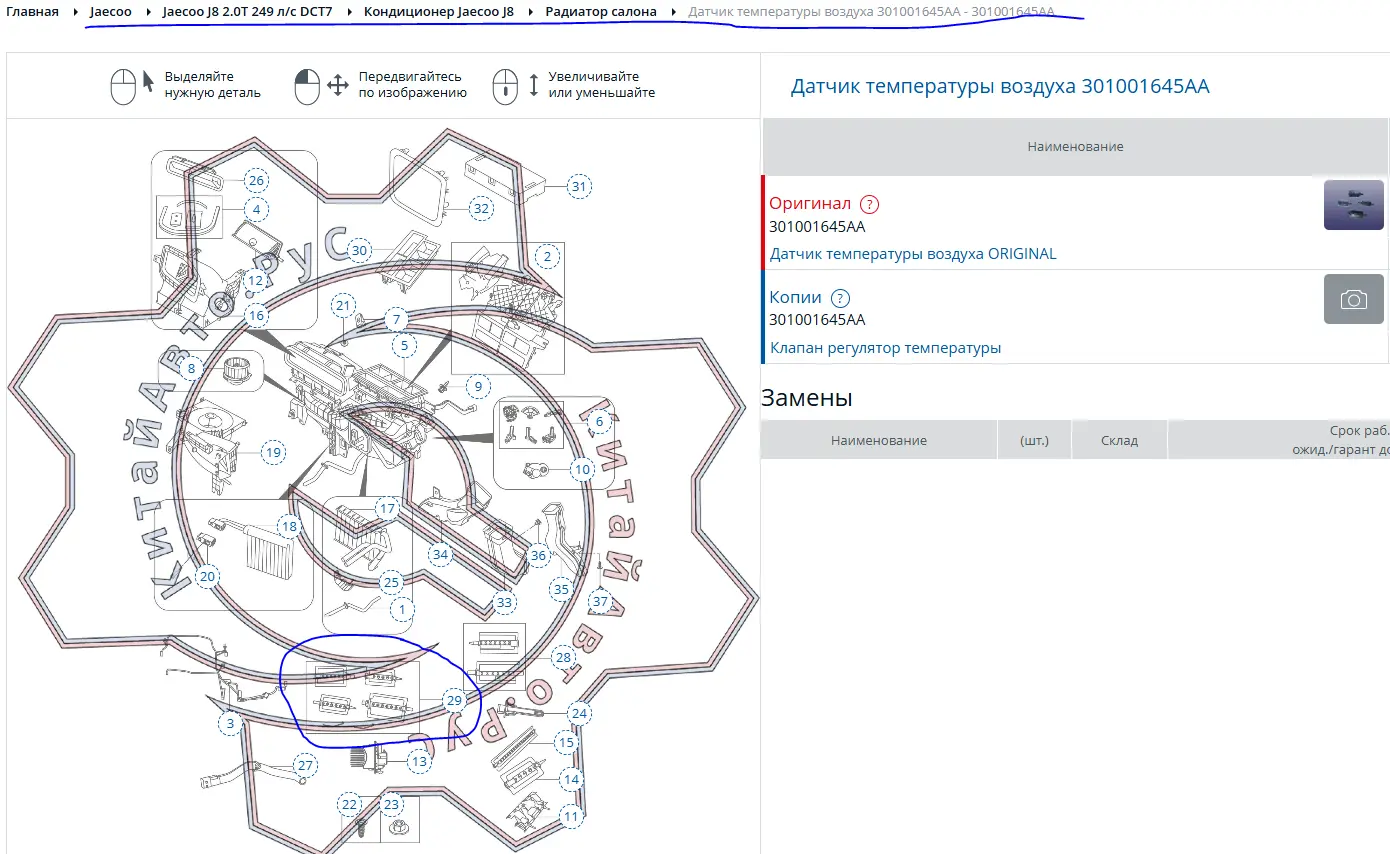Select part number 31 on the diagram
Viewport: 1390px width, 854px height.
(579, 186)
